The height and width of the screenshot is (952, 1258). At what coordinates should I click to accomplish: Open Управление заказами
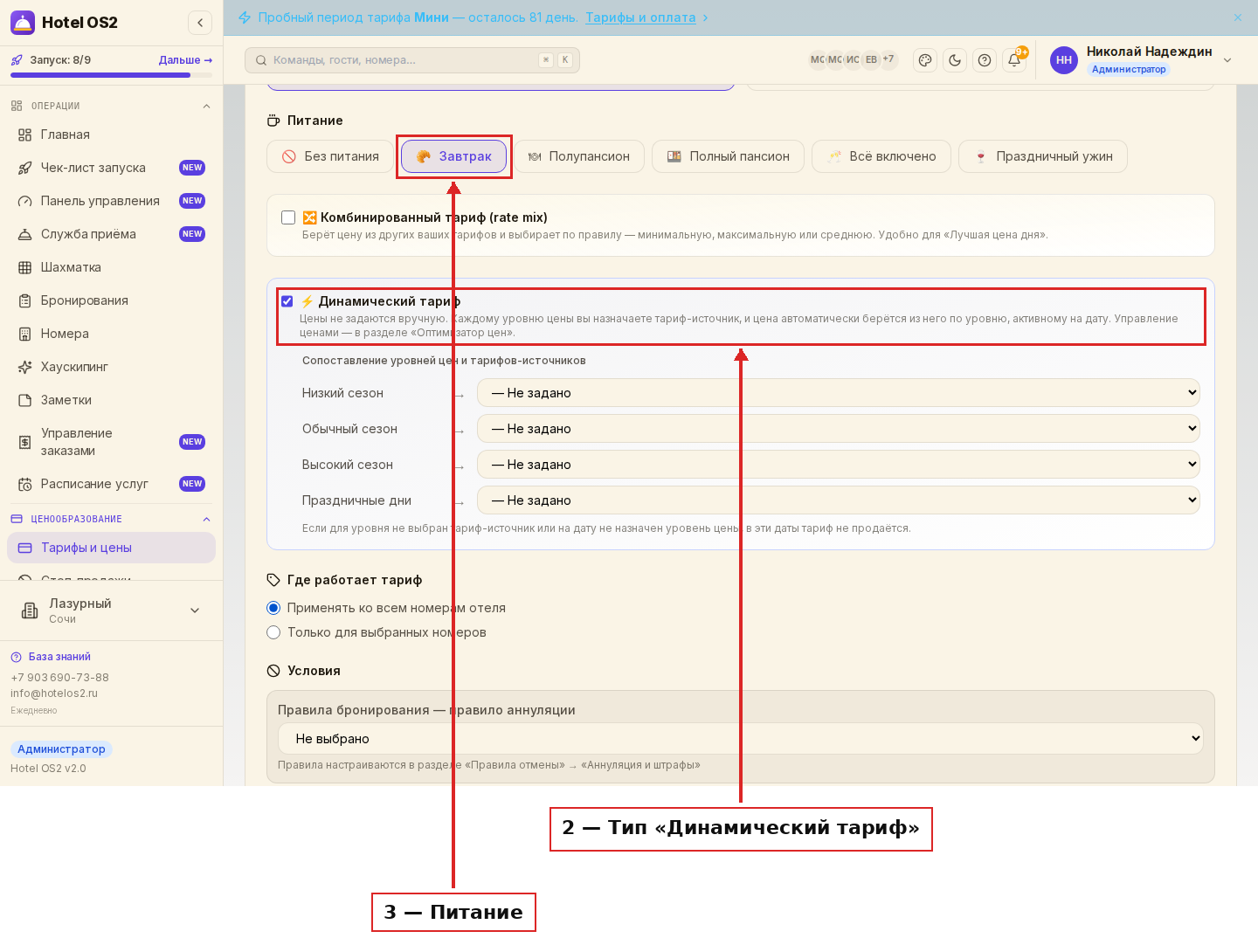tap(112, 442)
